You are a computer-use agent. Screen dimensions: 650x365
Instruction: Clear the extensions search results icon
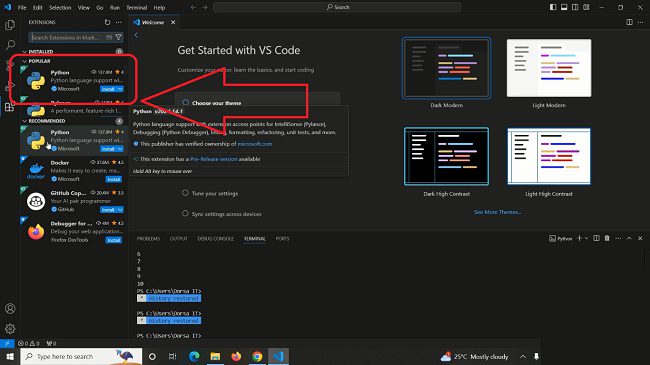coord(109,37)
